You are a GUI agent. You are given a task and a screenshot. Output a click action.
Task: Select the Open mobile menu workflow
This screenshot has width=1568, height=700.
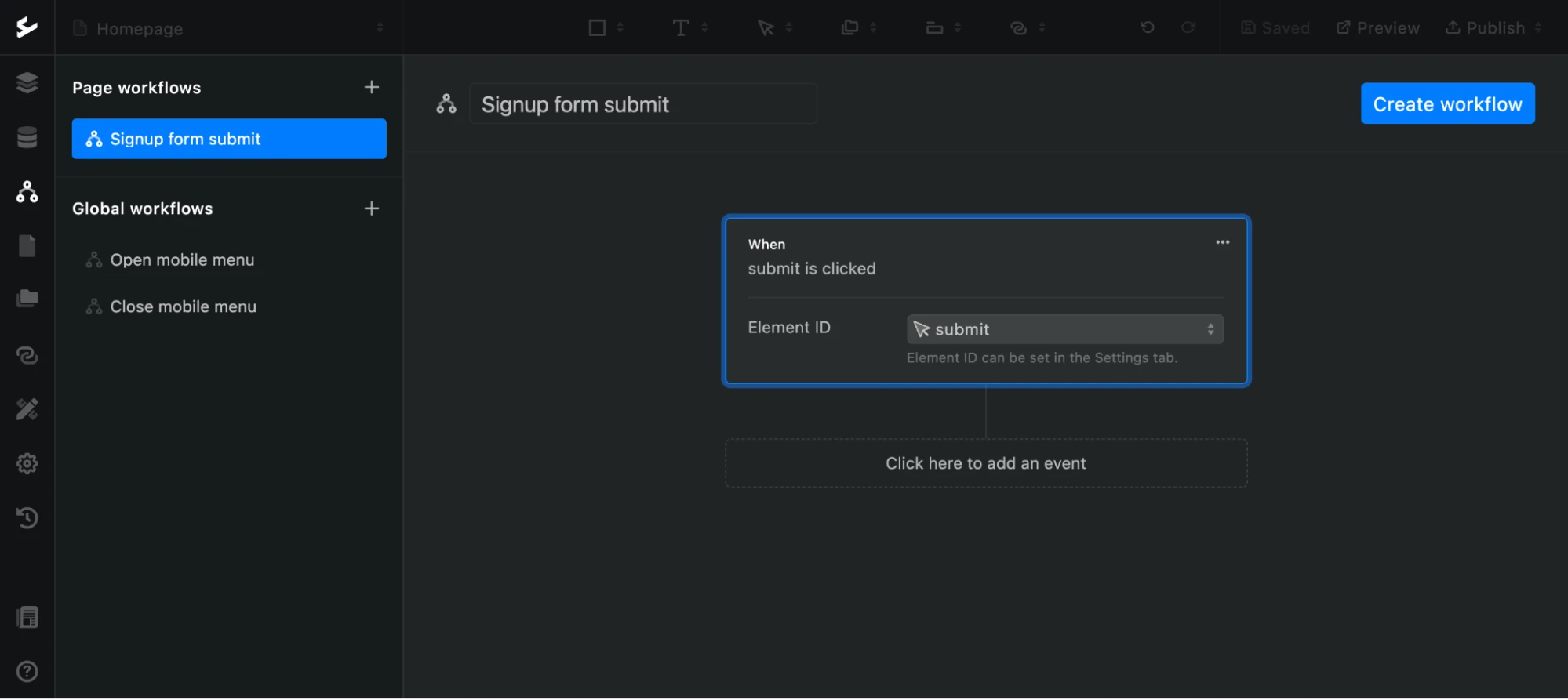click(x=182, y=260)
